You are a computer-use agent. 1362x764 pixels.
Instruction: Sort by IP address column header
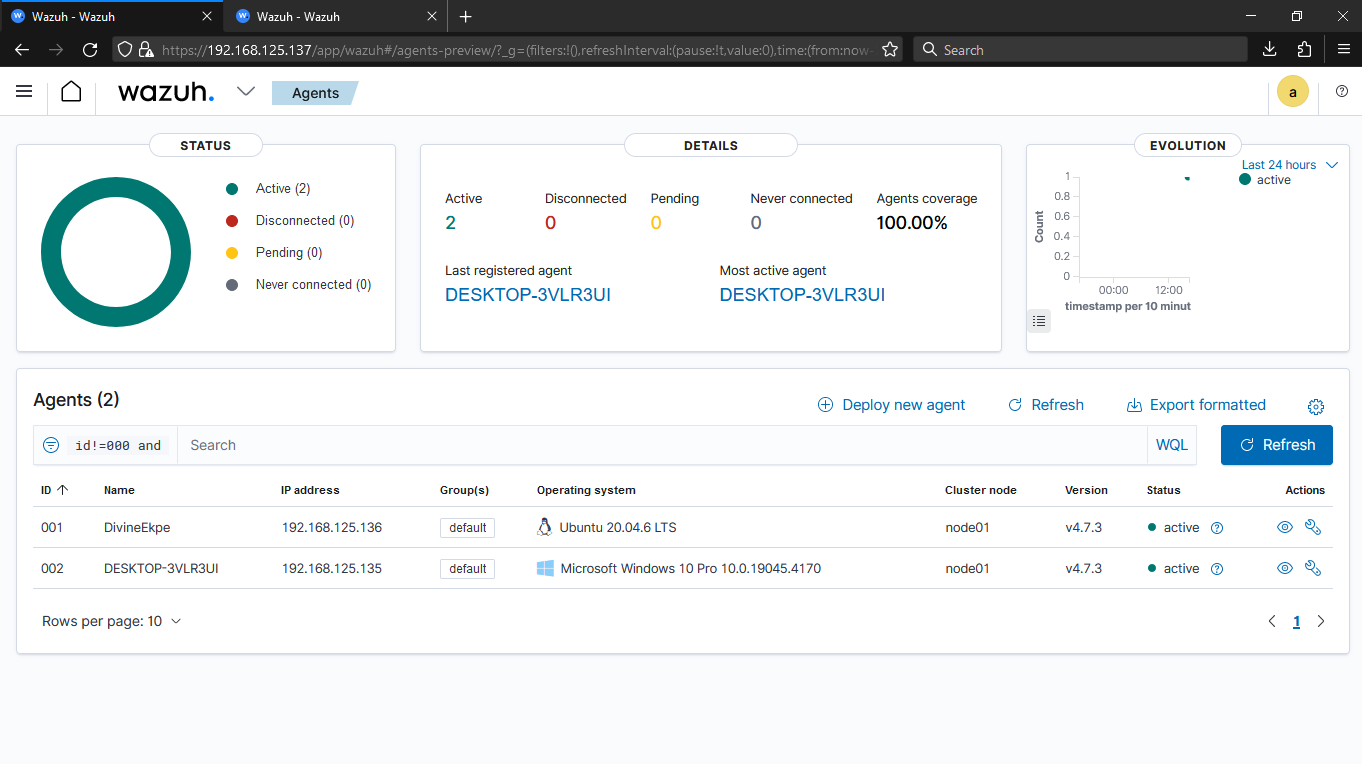click(310, 490)
